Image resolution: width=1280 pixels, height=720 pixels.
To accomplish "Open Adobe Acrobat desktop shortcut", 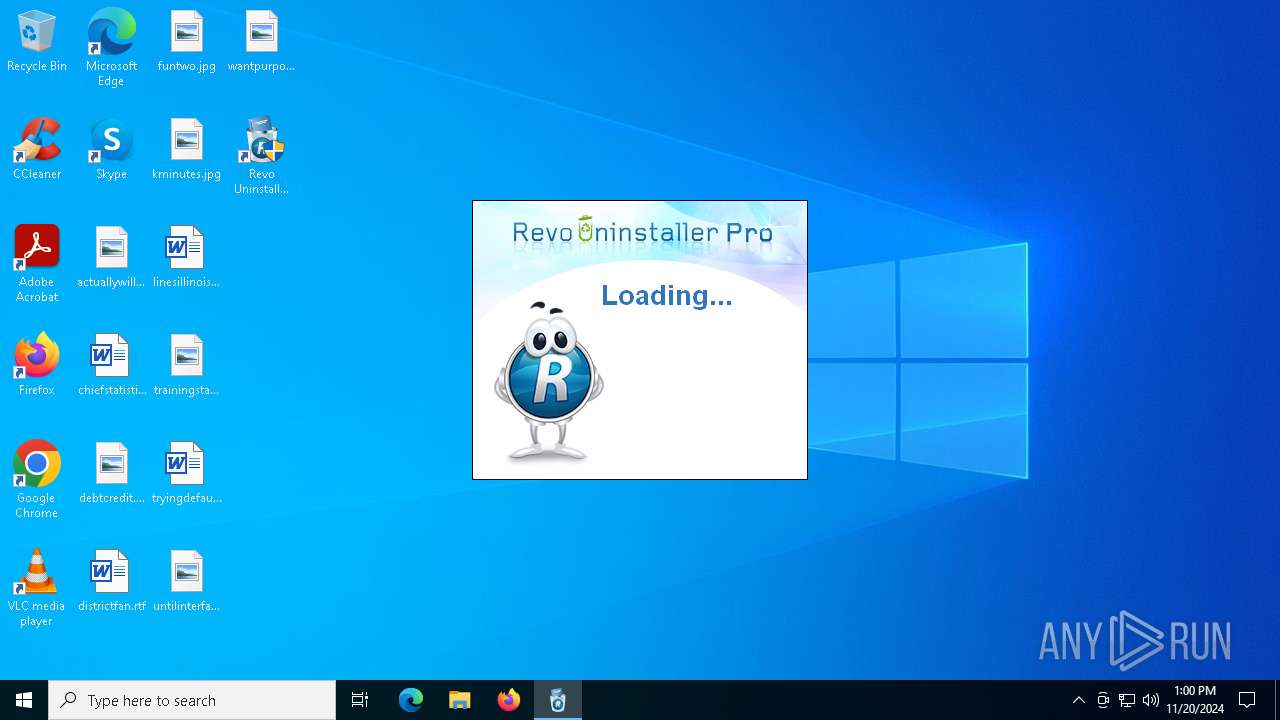I will pyautogui.click(x=37, y=264).
